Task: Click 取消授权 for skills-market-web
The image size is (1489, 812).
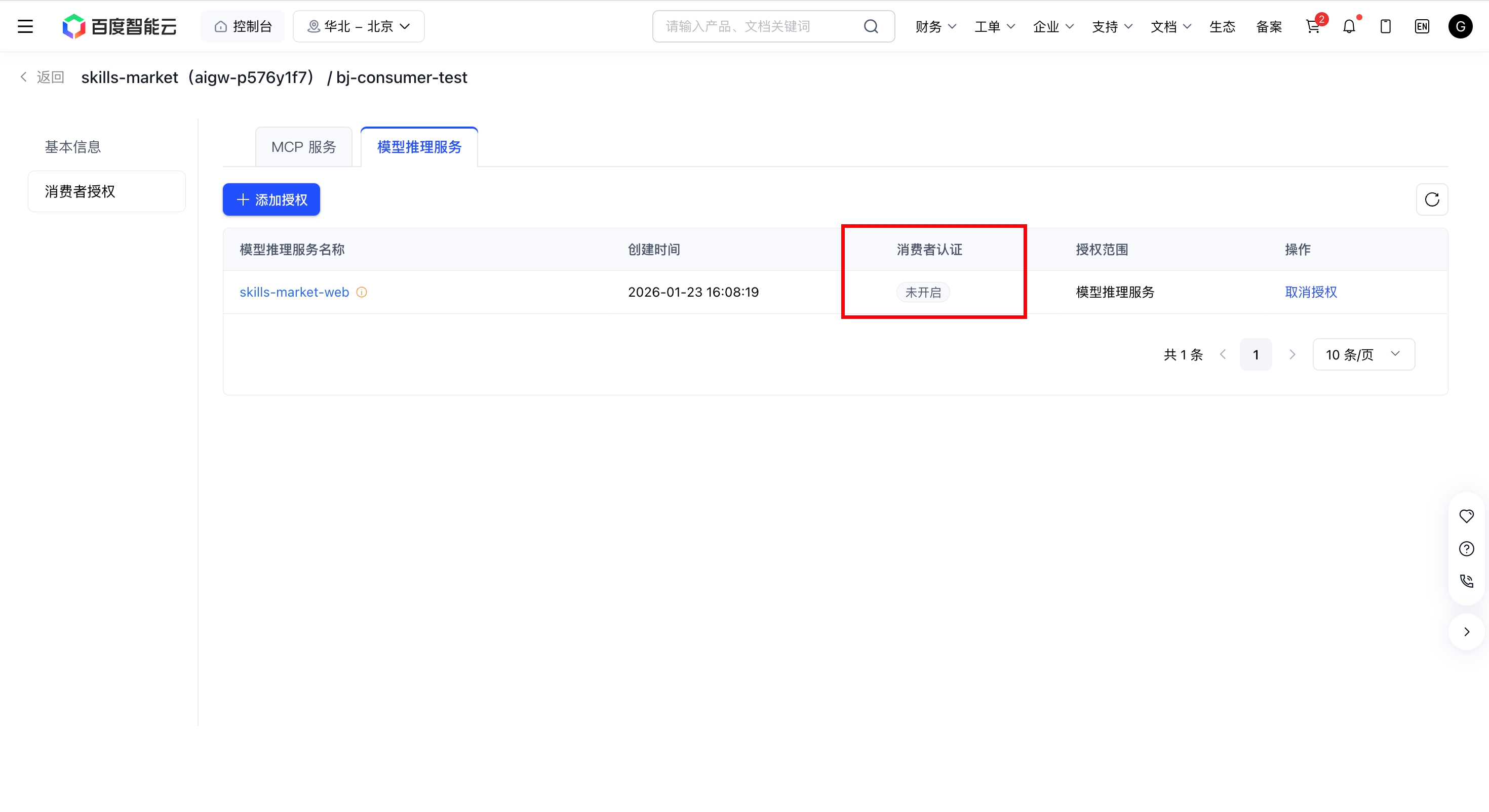Action: 1311,293
